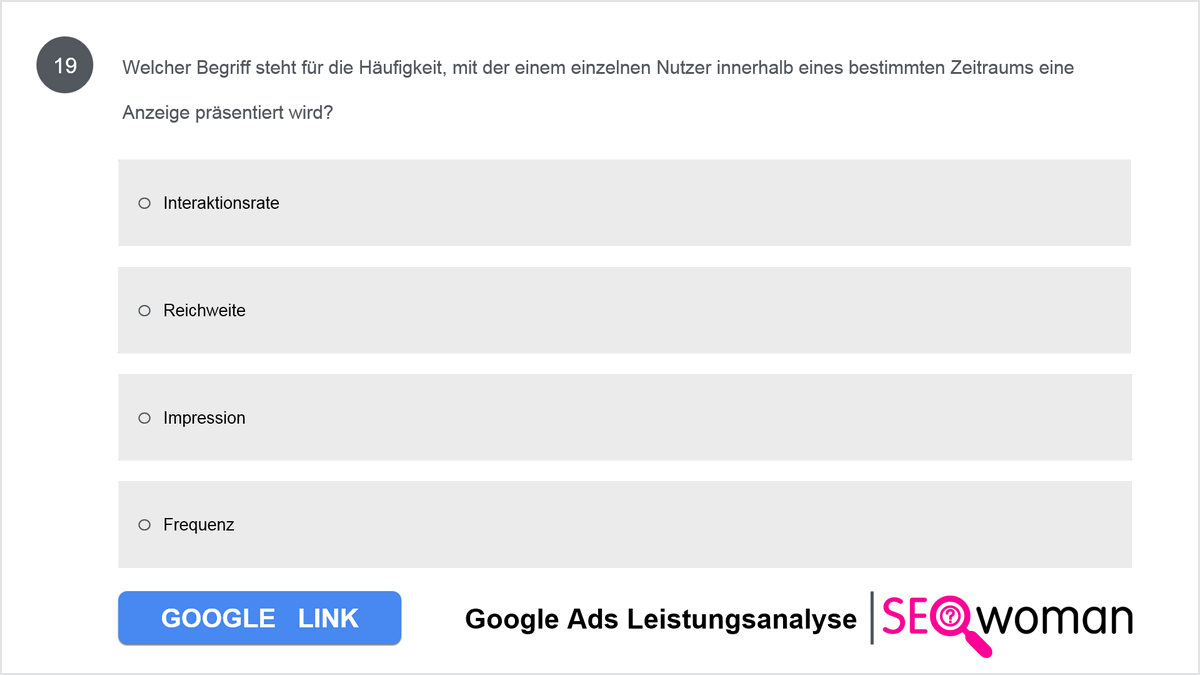Click the question's second line 'Anzeige präsentiert wird?'
This screenshot has width=1200, height=675.
coord(227,113)
